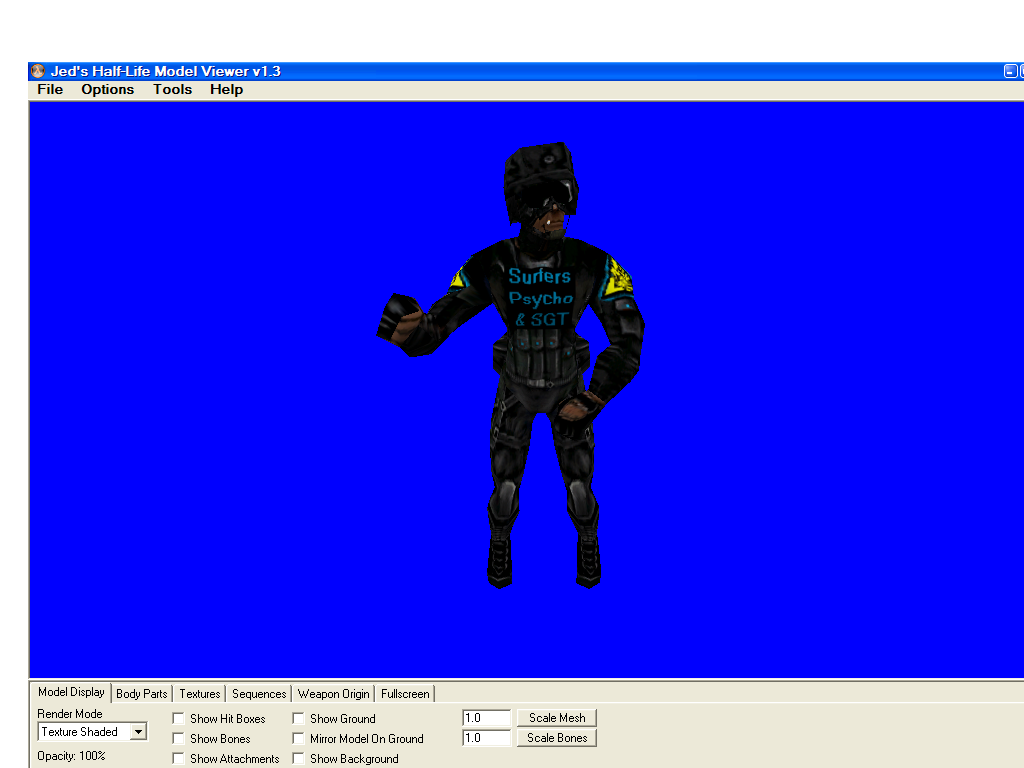Open the File menu
Image resolution: width=1024 pixels, height=768 pixels.
[x=50, y=89]
